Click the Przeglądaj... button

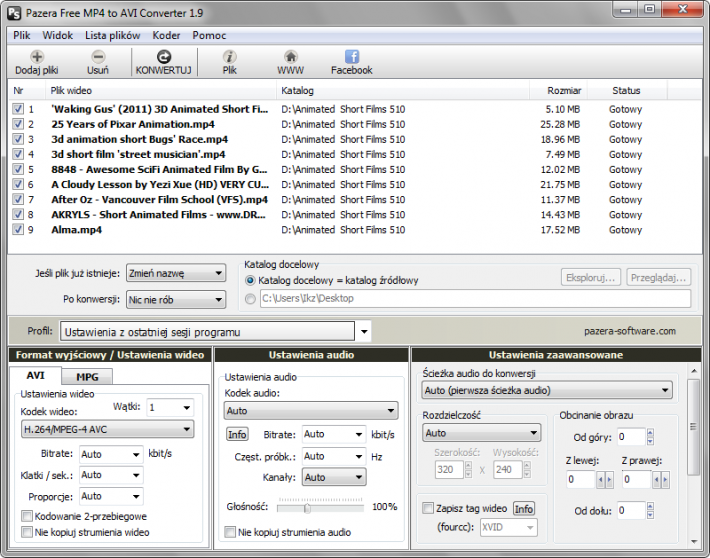pyautogui.click(x=659, y=277)
